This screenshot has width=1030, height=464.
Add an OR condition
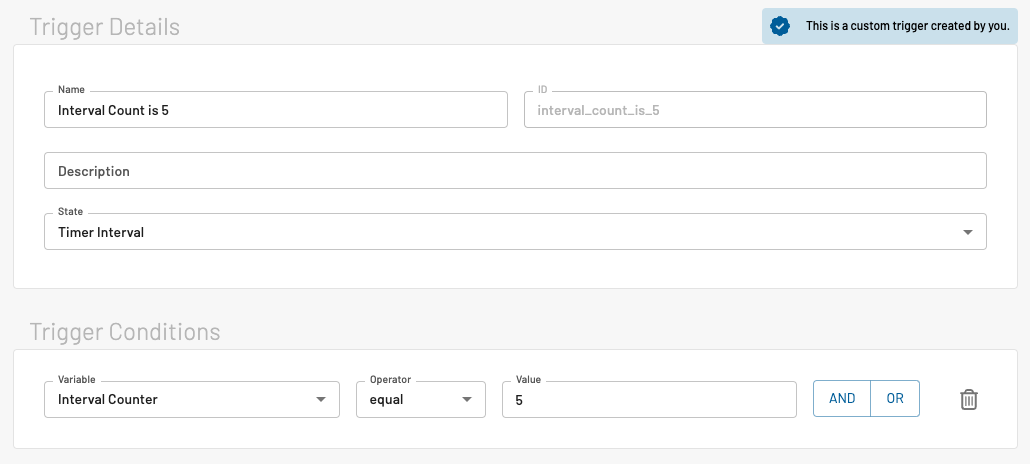(x=895, y=399)
